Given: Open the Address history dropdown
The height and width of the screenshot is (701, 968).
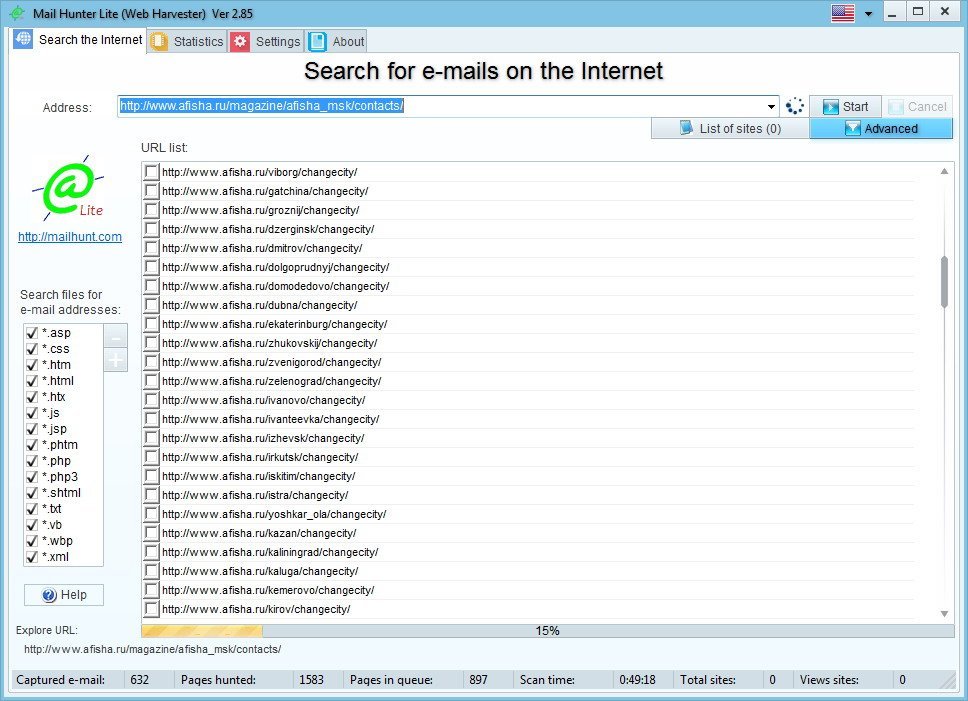Looking at the screenshot, I should point(770,104).
